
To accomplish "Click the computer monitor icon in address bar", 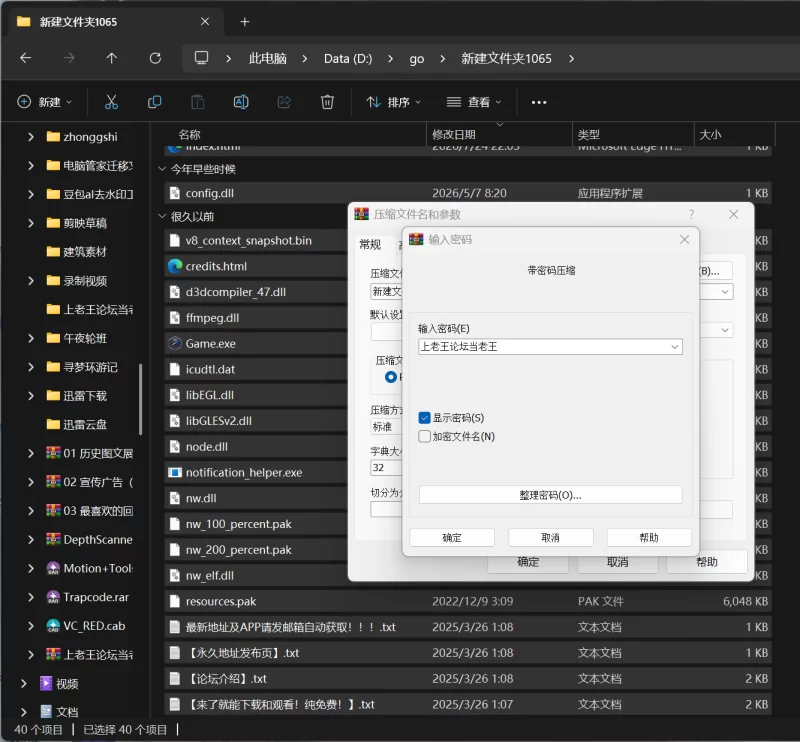I will pos(202,58).
